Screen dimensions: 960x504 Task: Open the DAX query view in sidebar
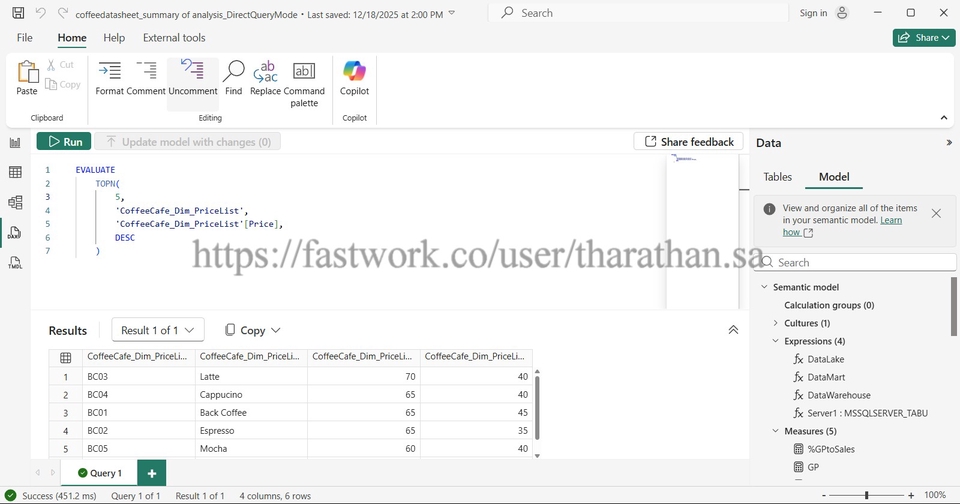[15, 232]
